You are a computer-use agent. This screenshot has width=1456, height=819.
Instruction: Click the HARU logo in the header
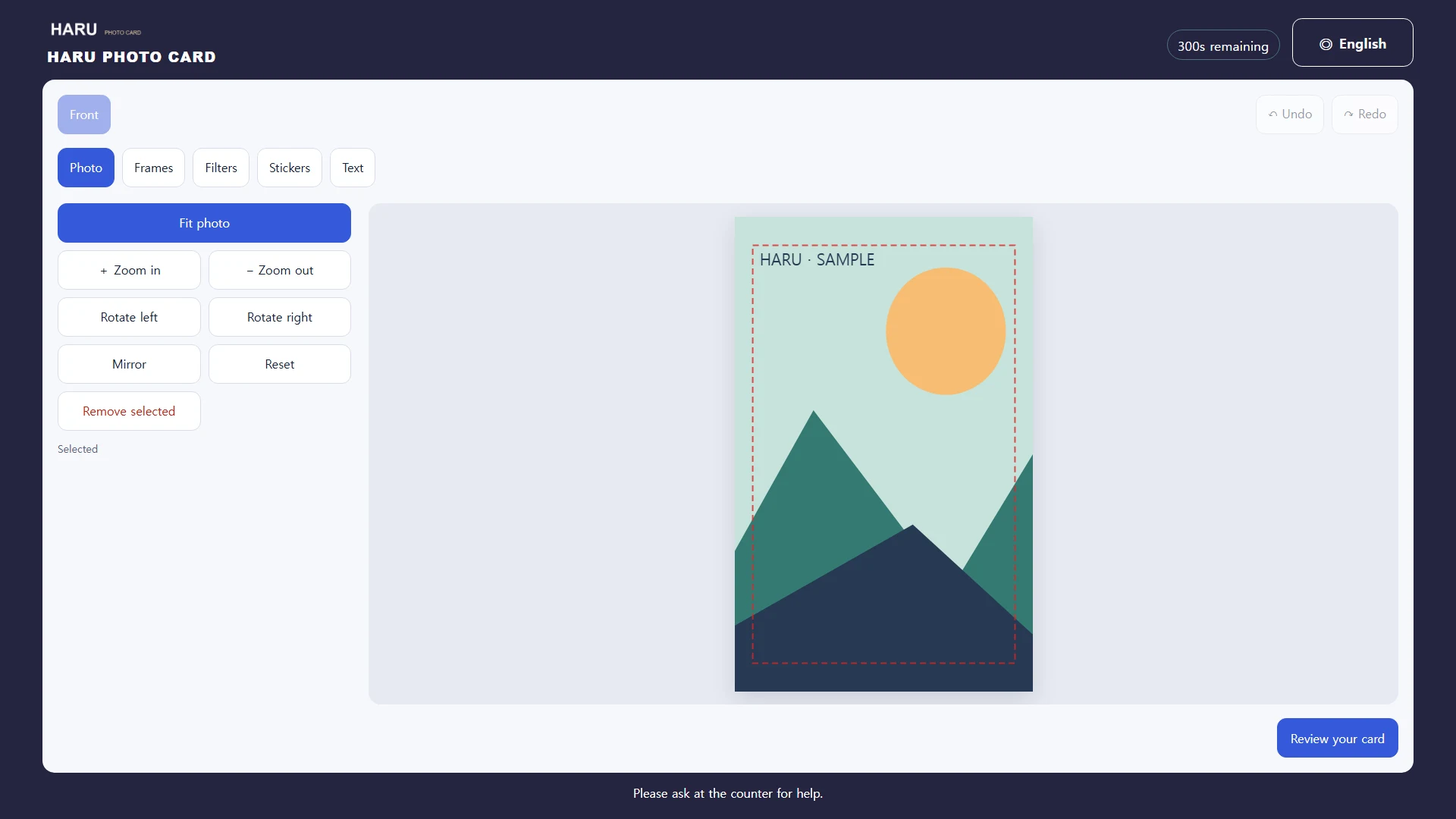point(96,30)
